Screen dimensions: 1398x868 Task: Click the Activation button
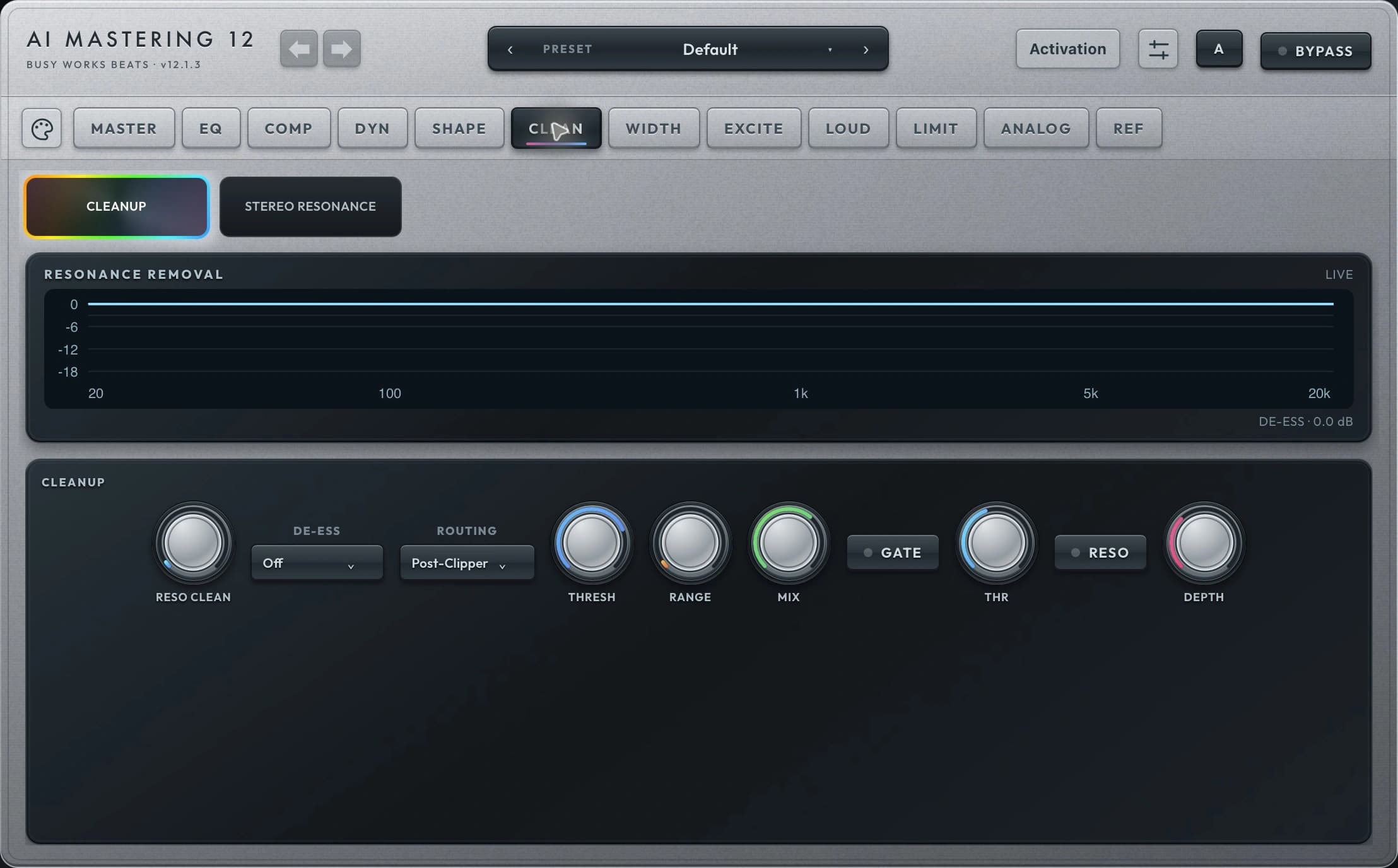coord(1067,49)
